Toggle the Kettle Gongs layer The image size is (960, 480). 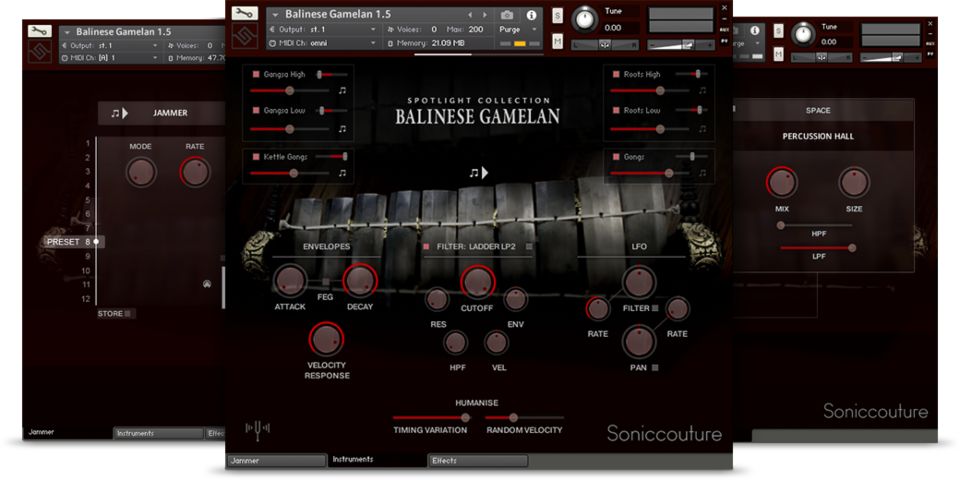point(256,157)
